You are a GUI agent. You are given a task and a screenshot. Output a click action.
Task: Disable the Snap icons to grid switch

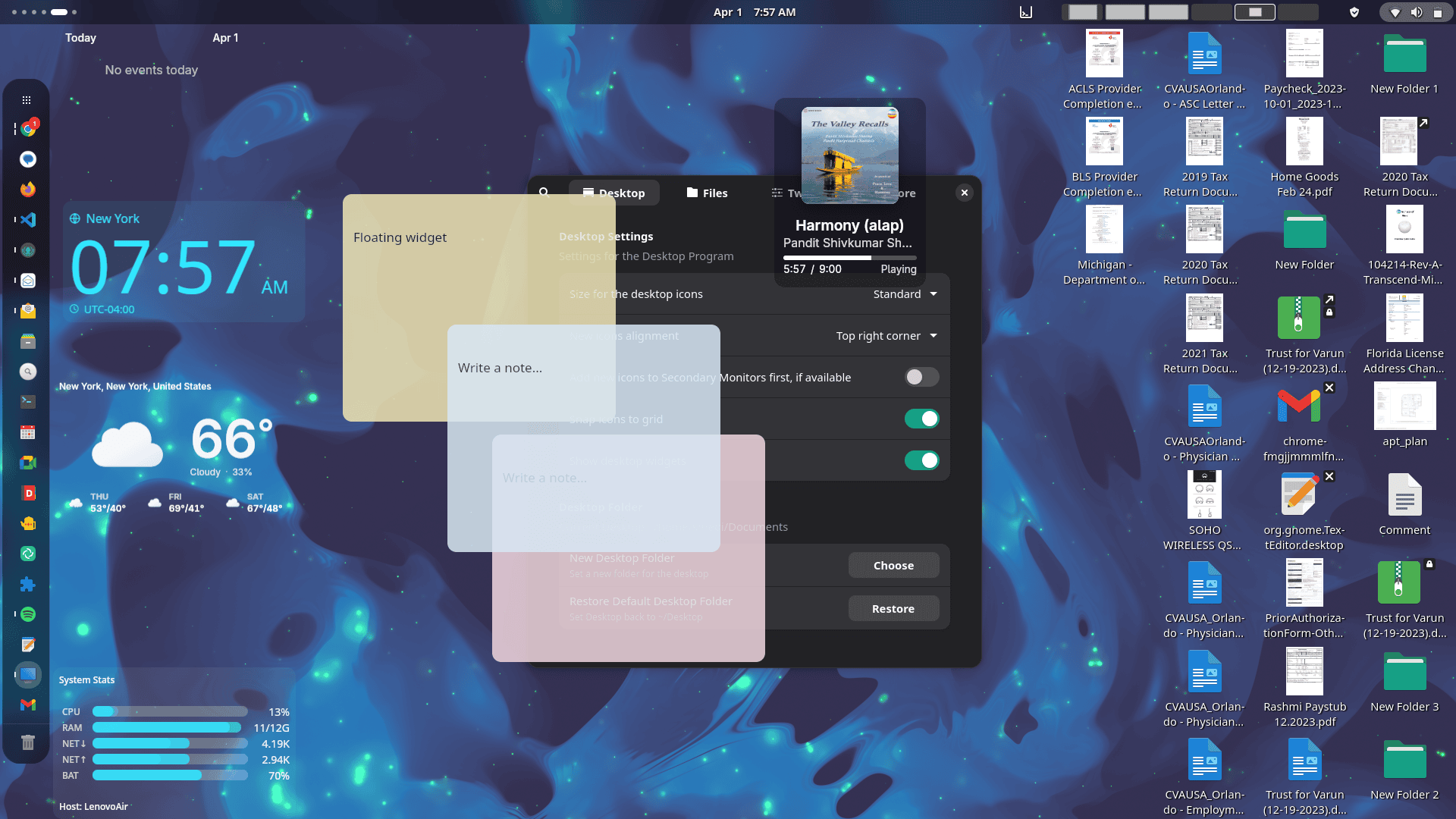921,419
